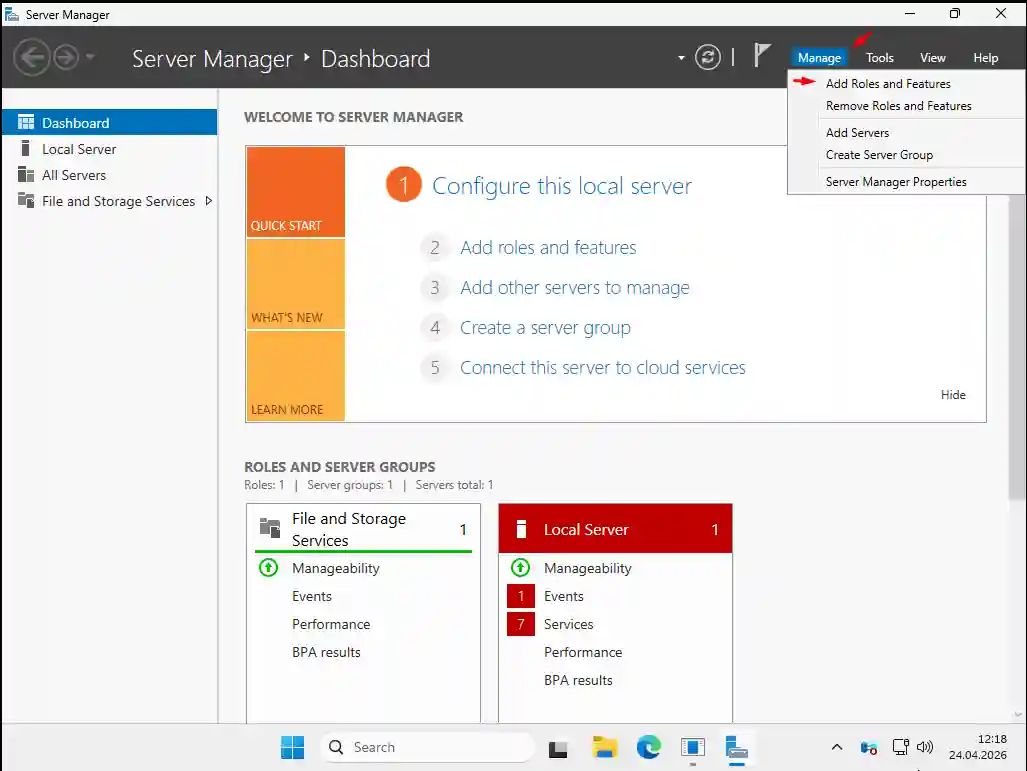
Task: Select Dashboard in the navigation pane
Action: [x=109, y=122]
